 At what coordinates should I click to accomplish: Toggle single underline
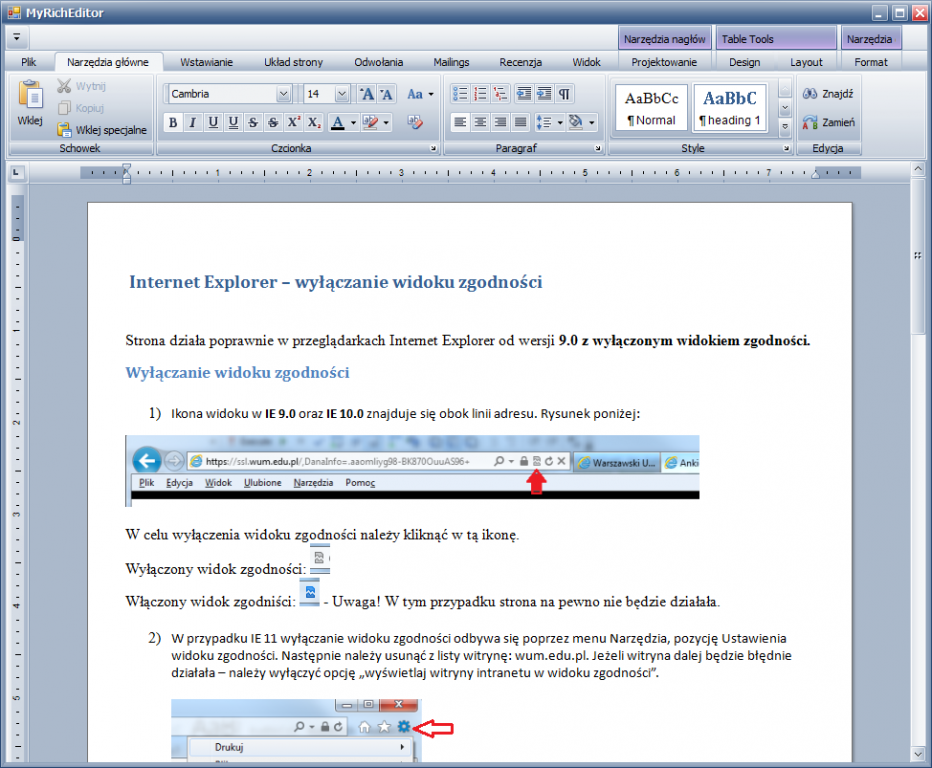point(213,122)
